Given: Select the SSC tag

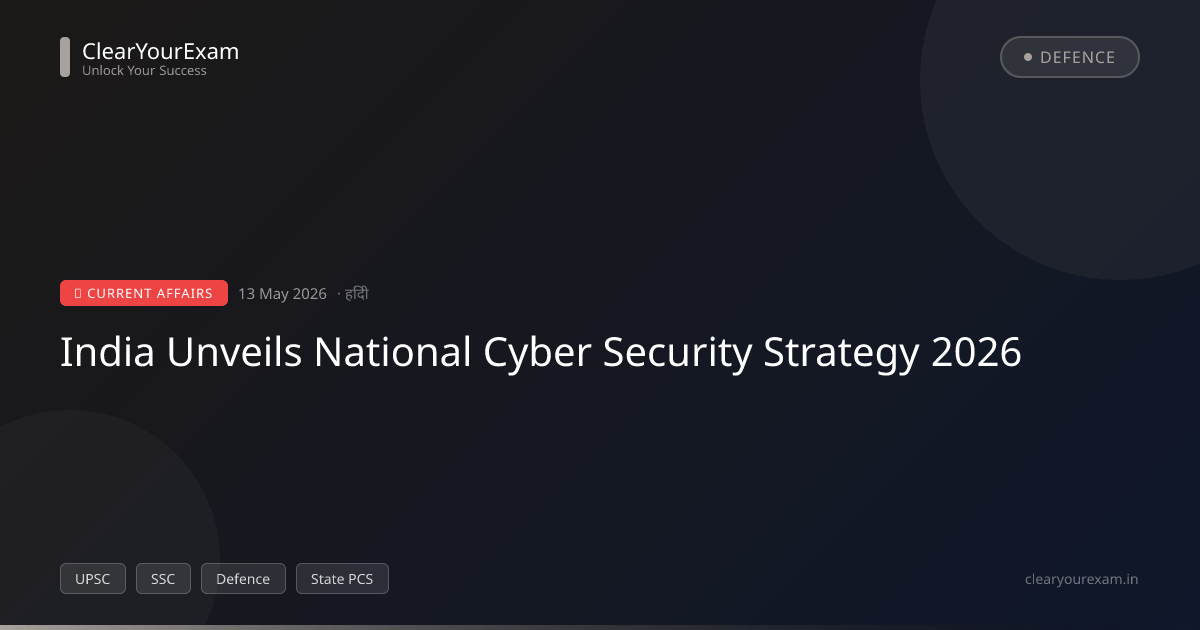Looking at the screenshot, I should (x=163, y=579).
